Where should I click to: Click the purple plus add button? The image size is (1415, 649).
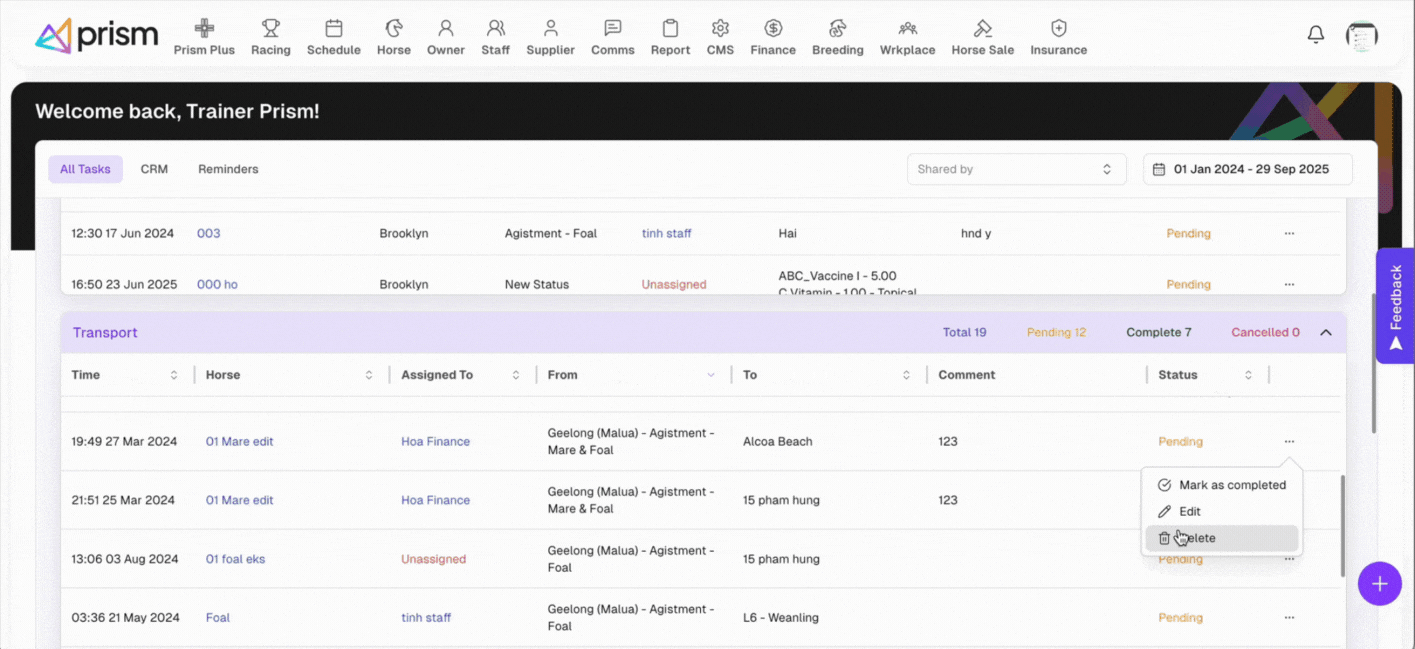[x=1379, y=584]
